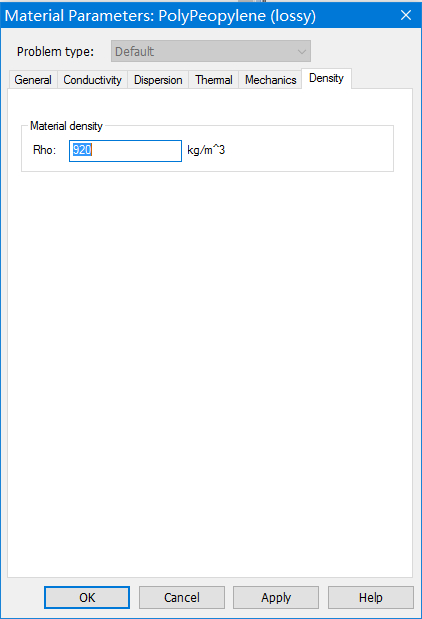The height and width of the screenshot is (619, 422).
Task: Go to the Thermal tab
Action: 214,80
